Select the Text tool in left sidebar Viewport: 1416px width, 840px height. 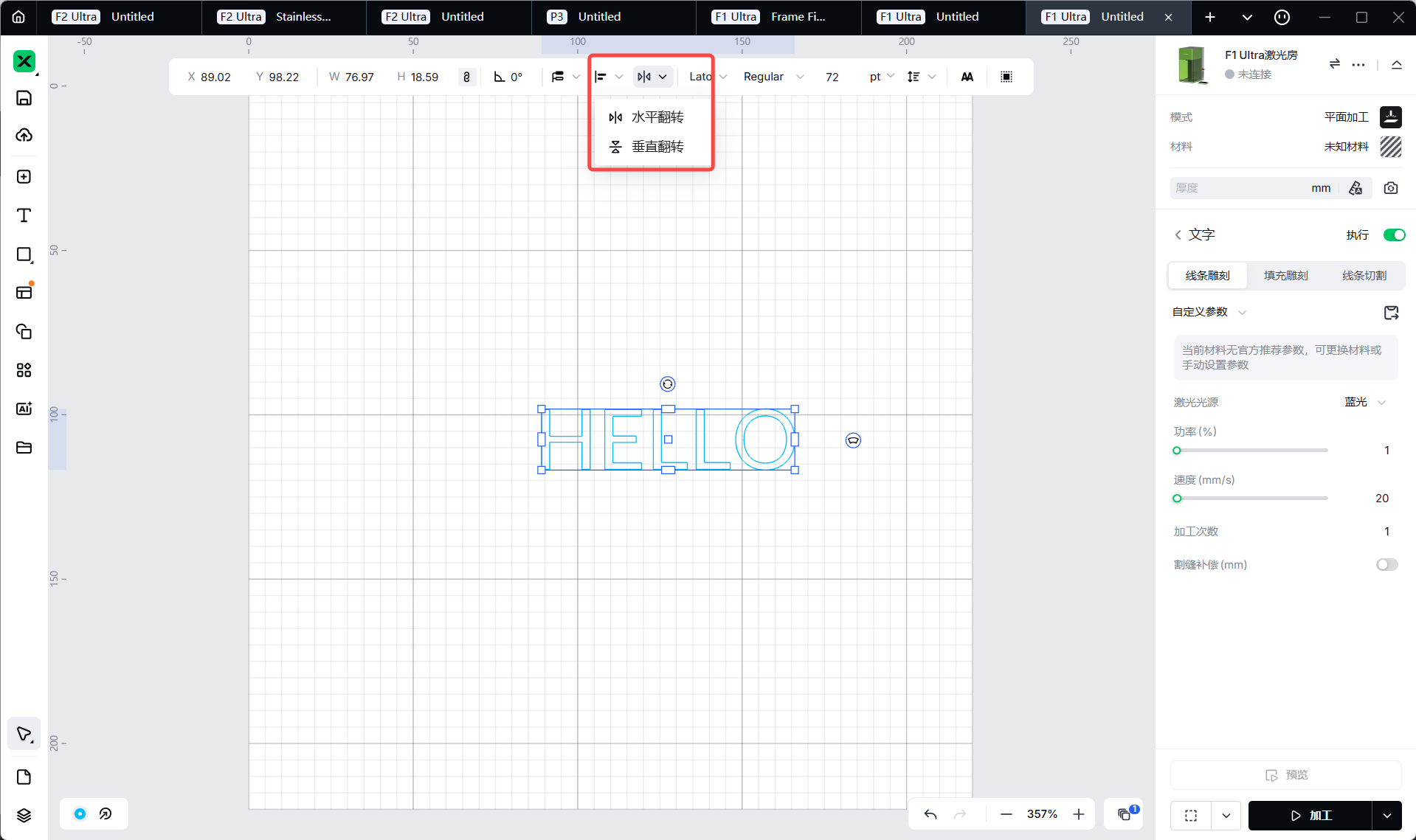click(x=24, y=215)
